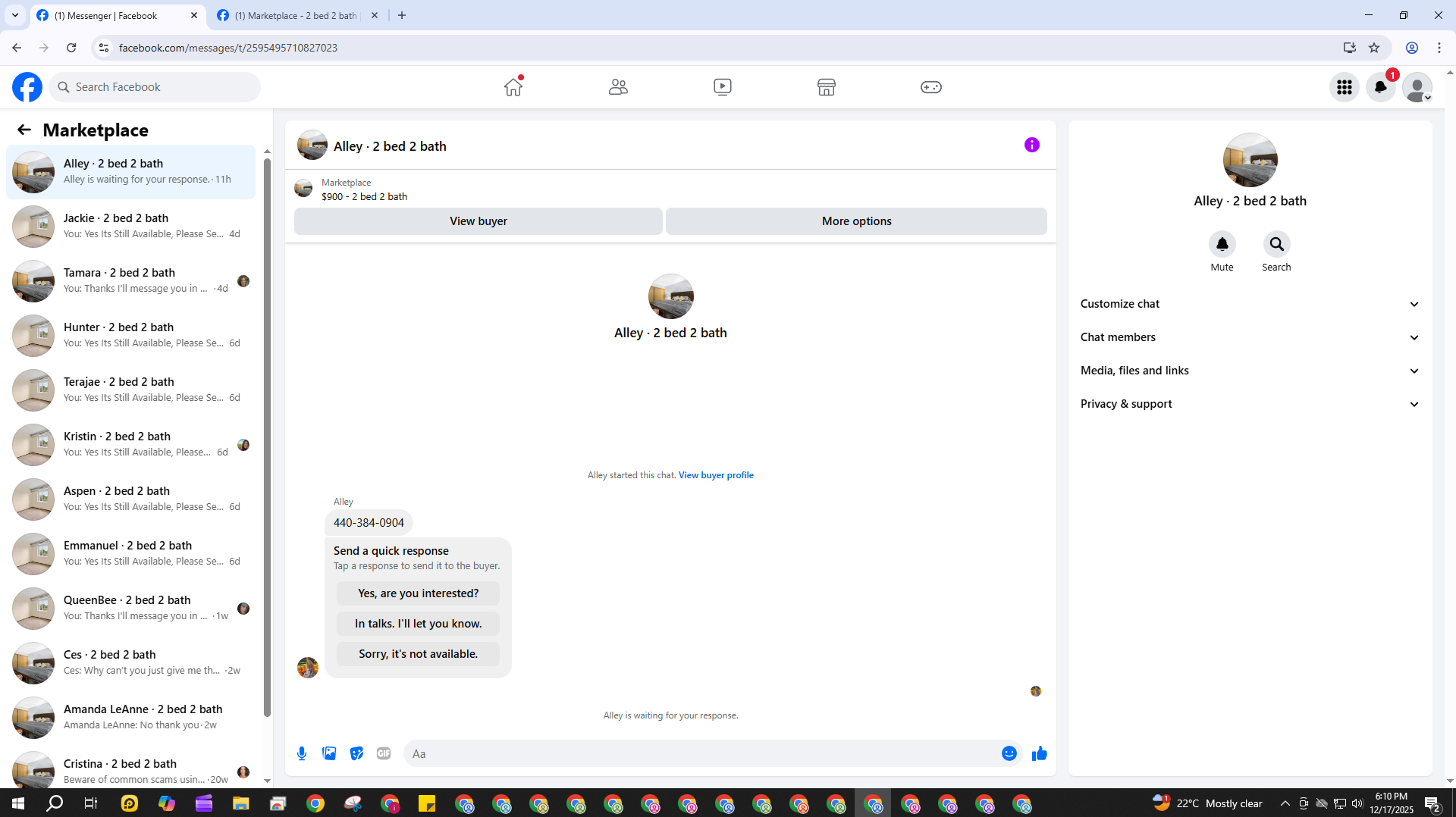Open Windows taskbar search
Image resolution: width=1456 pixels, height=817 pixels.
[55, 803]
